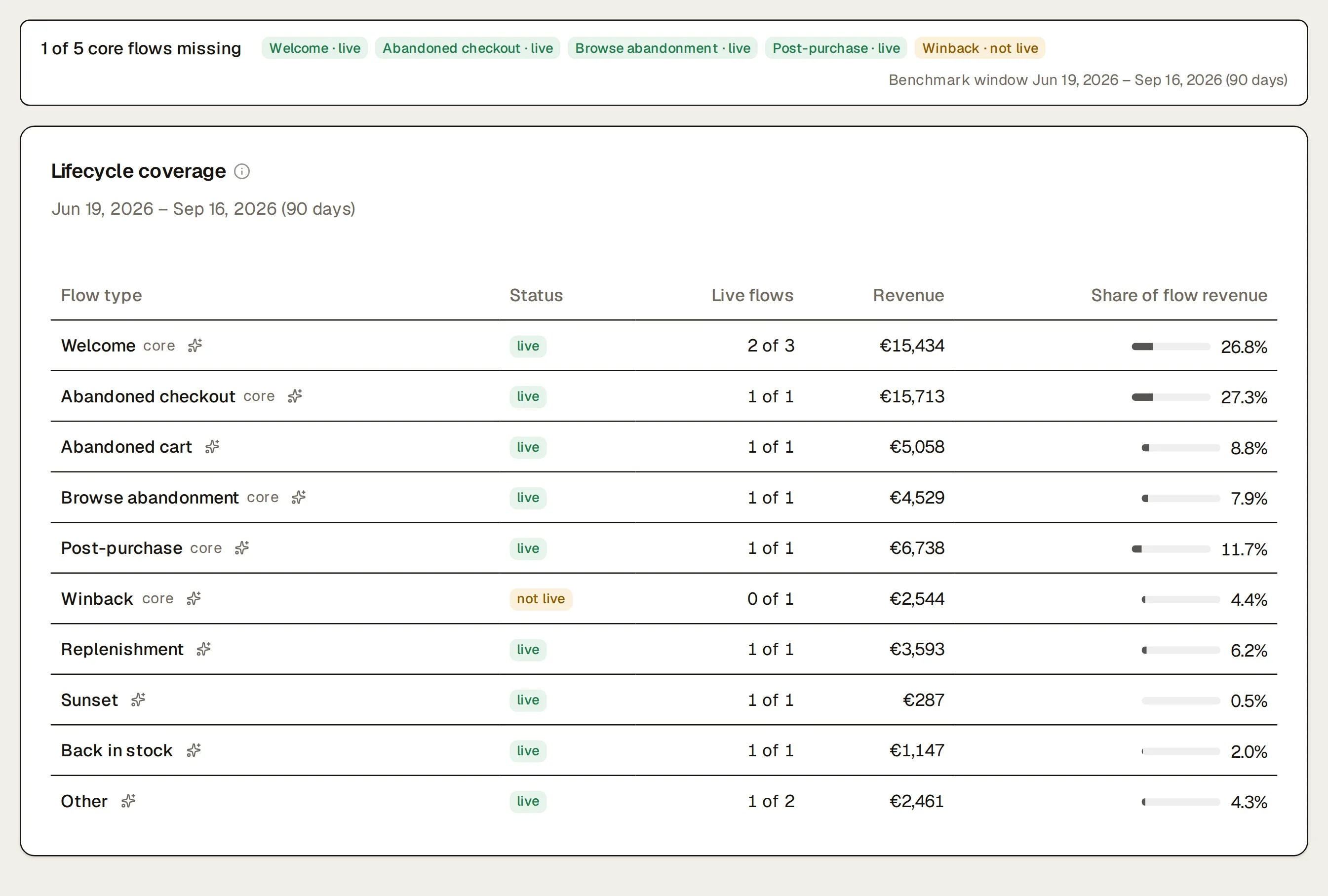
Task: Click the Post-purchase share bar at 11.7%
Action: coord(1171,548)
